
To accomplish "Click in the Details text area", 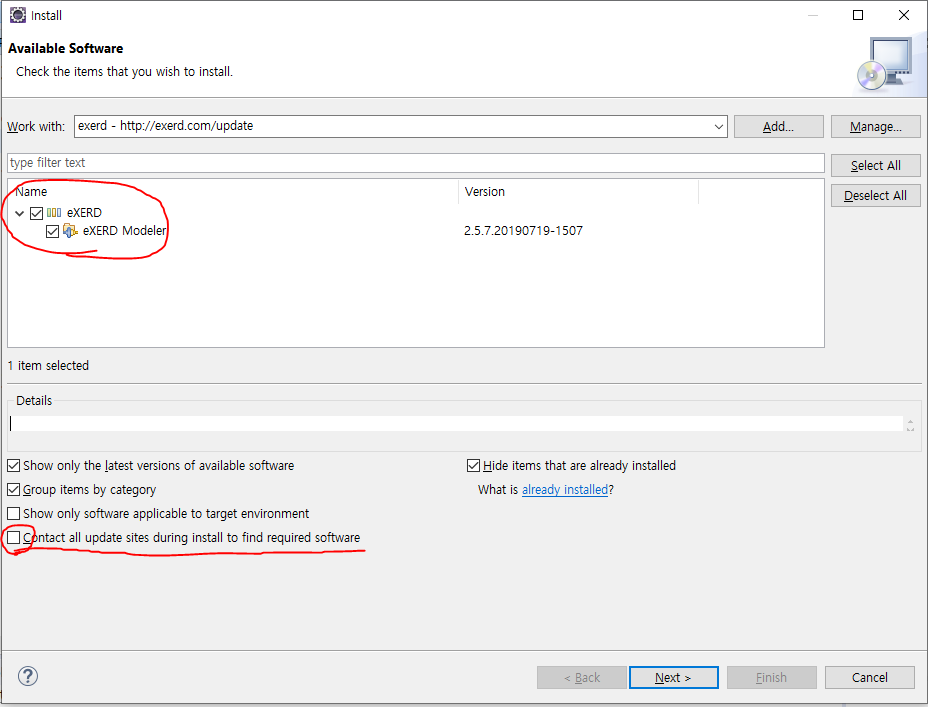I will [x=456, y=424].
